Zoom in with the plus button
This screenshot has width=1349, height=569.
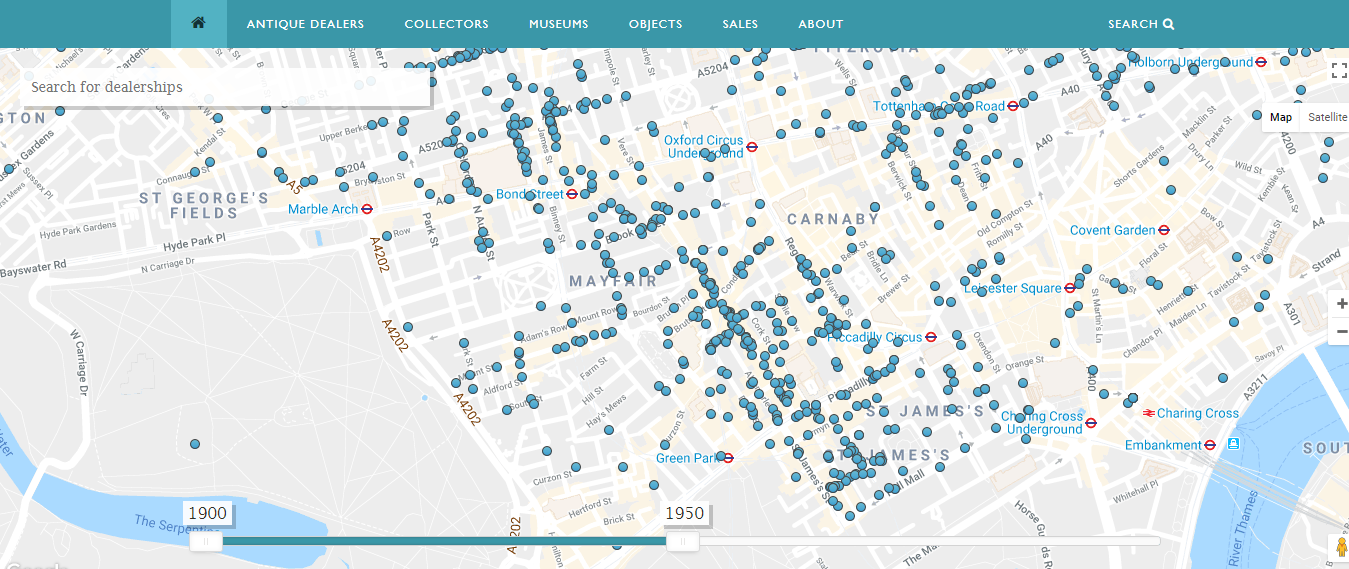1341,303
